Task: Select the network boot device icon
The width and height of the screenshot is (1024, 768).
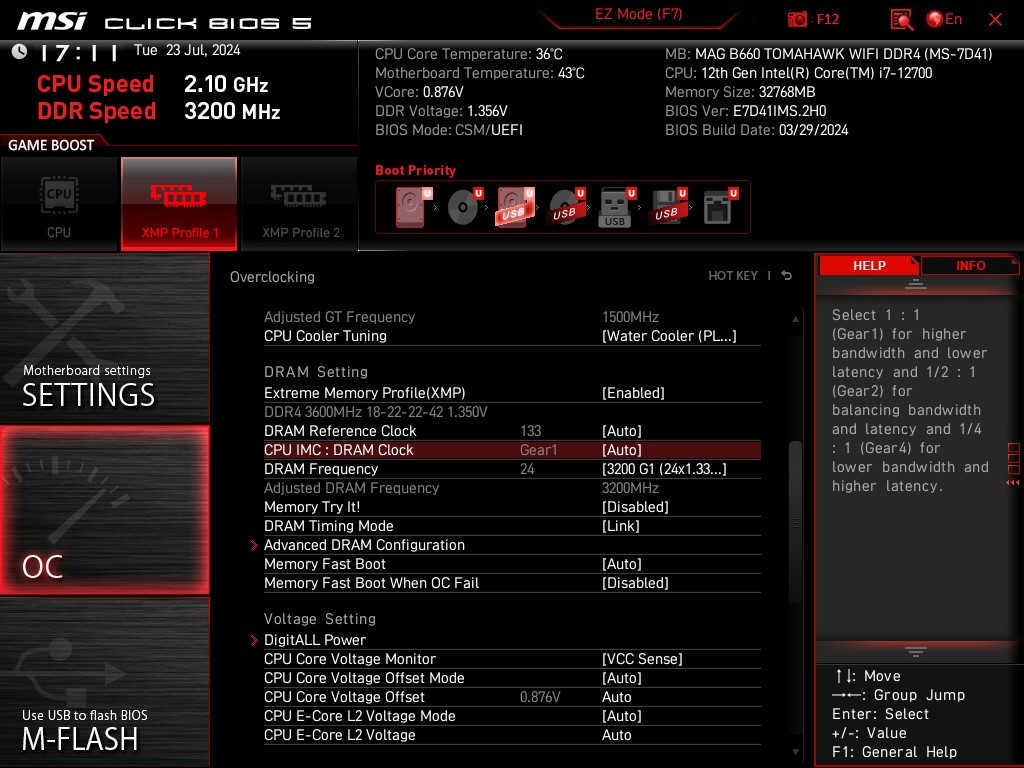Action: pyautogui.click(x=720, y=207)
